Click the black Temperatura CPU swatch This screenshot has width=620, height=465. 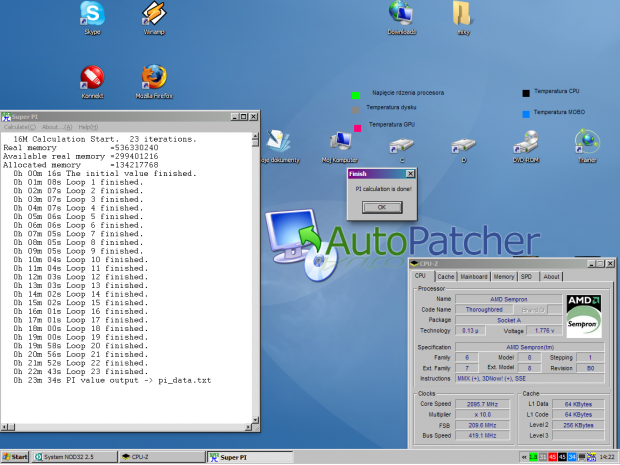[x=526, y=93]
